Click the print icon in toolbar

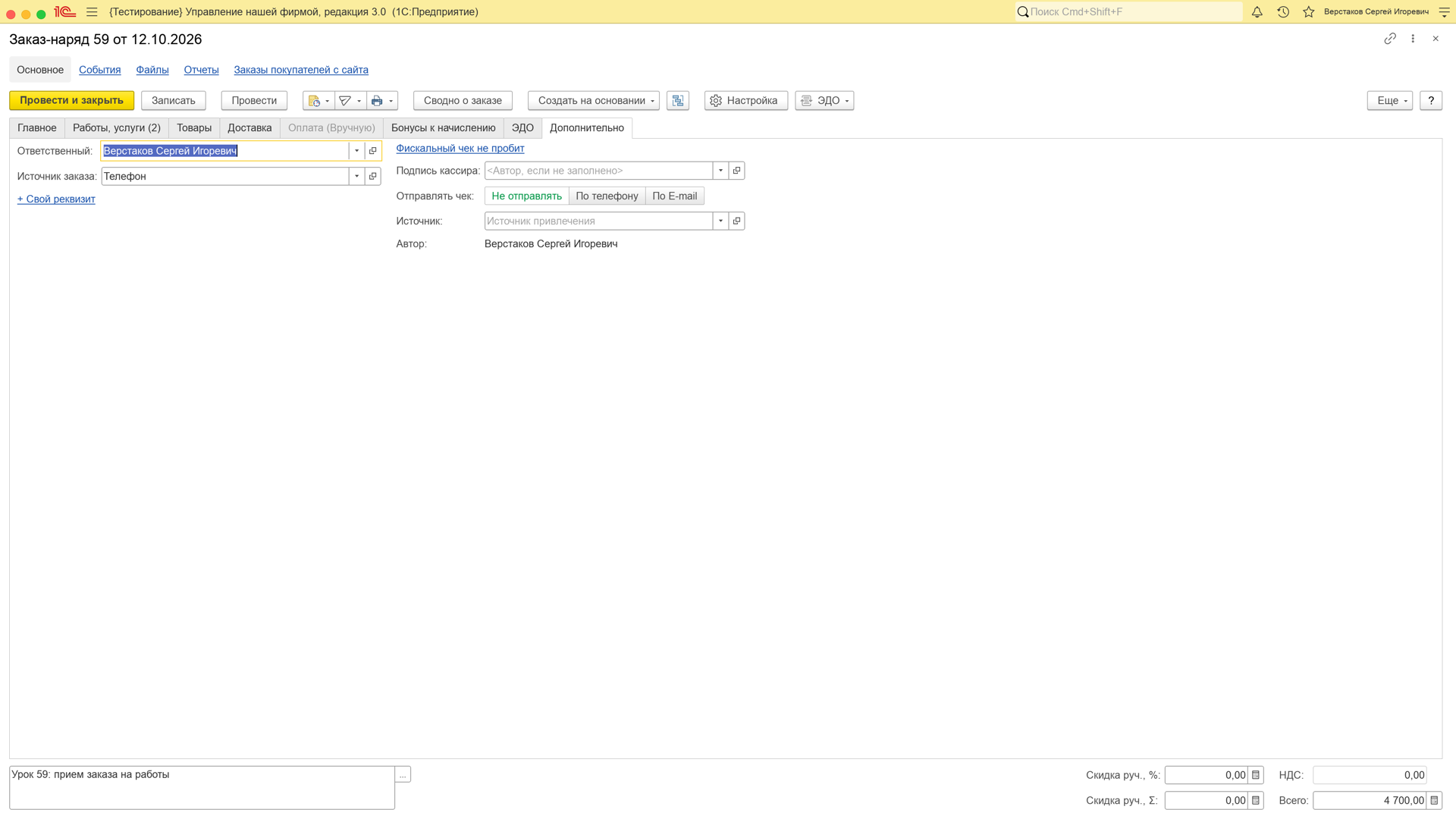tap(377, 101)
